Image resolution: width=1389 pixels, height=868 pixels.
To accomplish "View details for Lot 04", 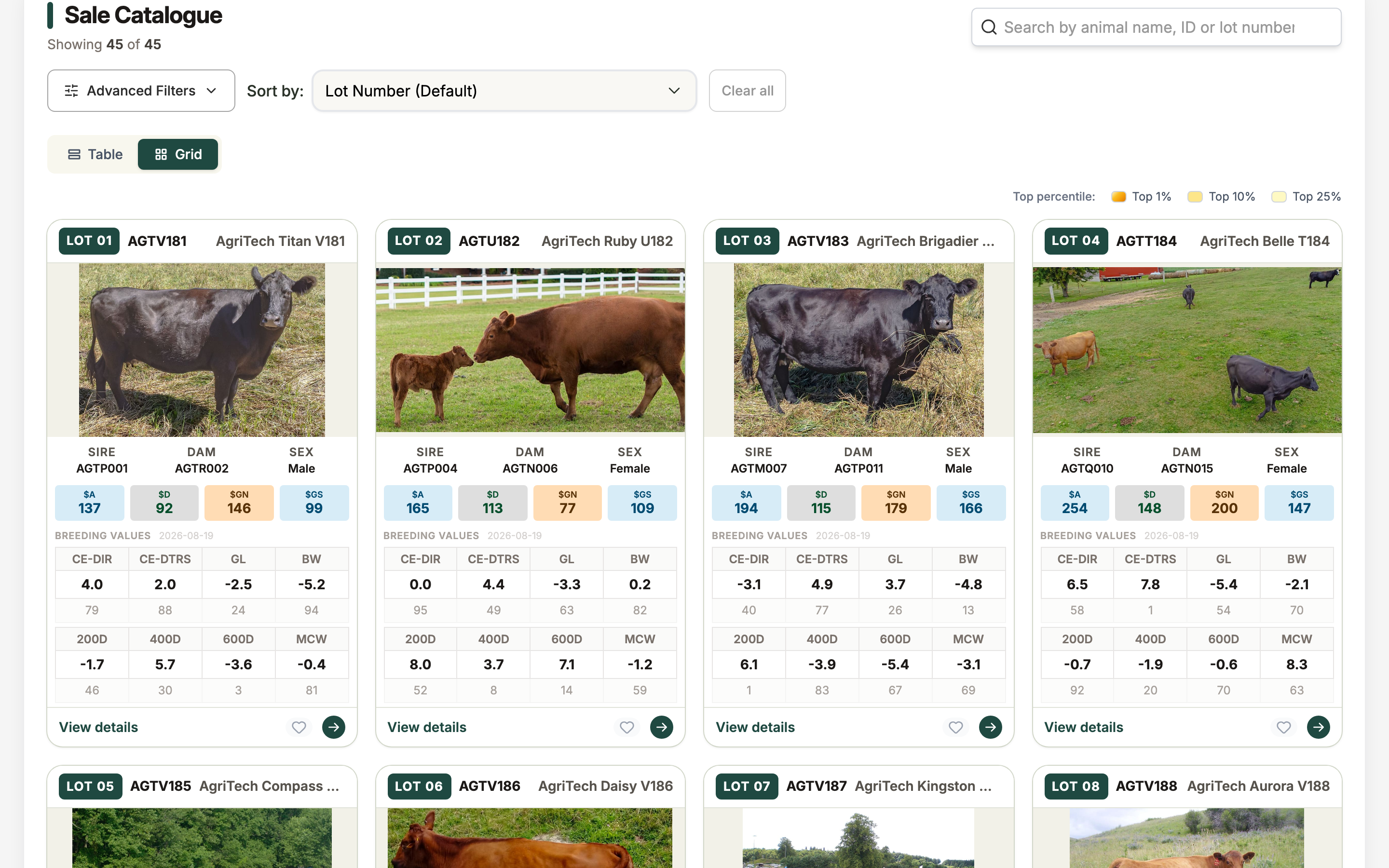I will tap(1084, 727).
